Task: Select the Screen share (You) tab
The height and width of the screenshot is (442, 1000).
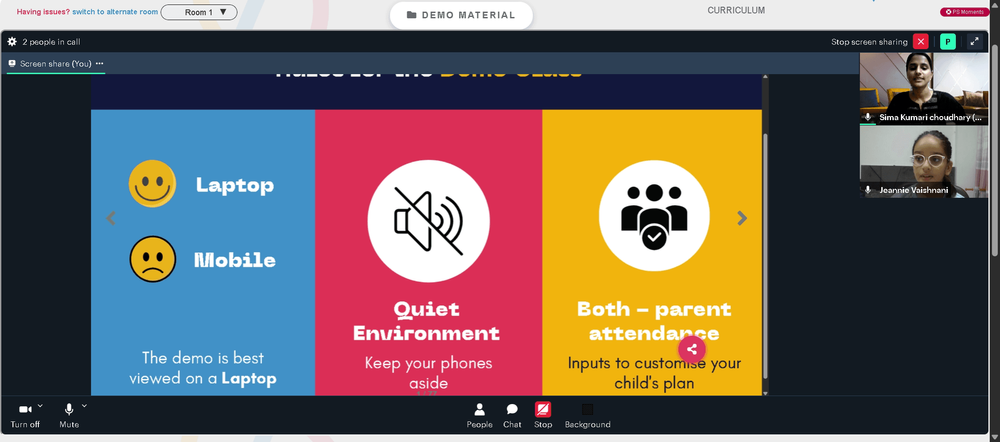Action: (x=55, y=64)
